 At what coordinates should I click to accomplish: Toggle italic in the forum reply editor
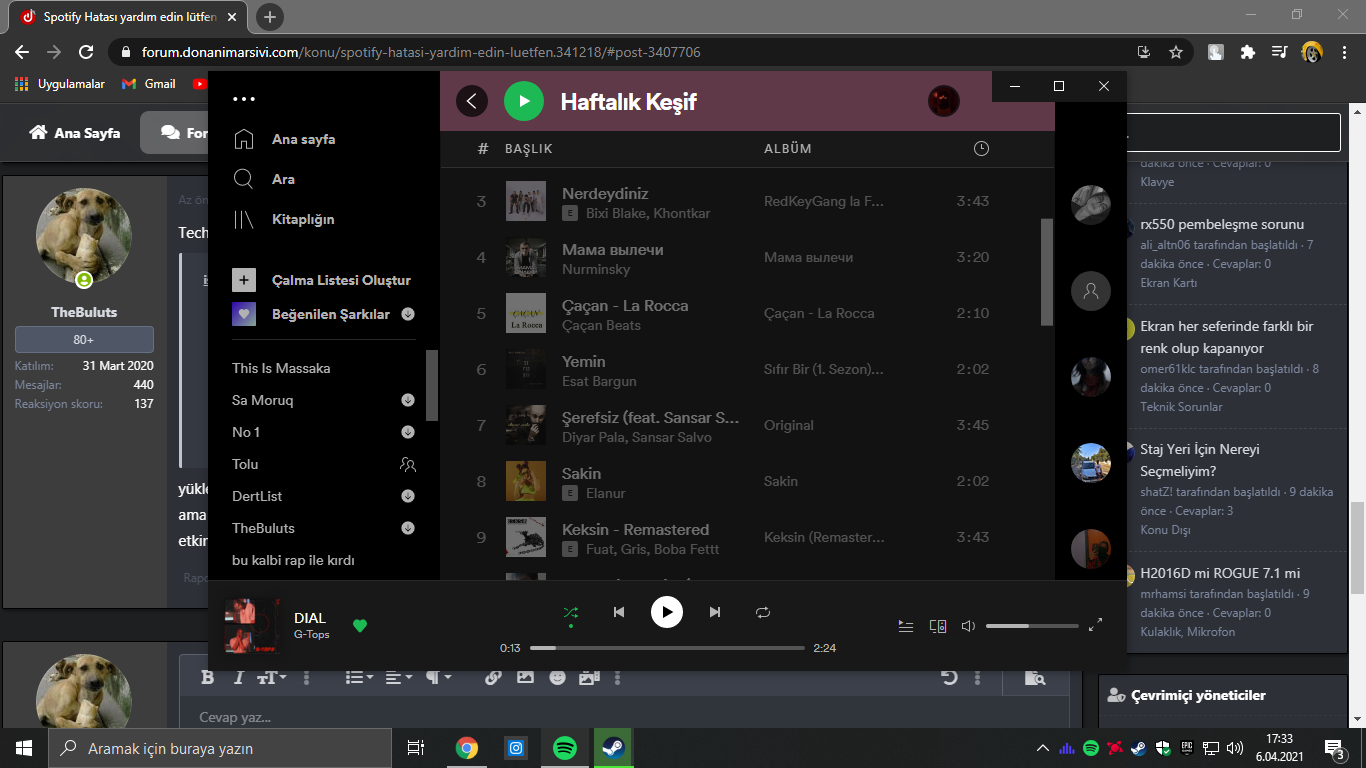tap(238, 678)
